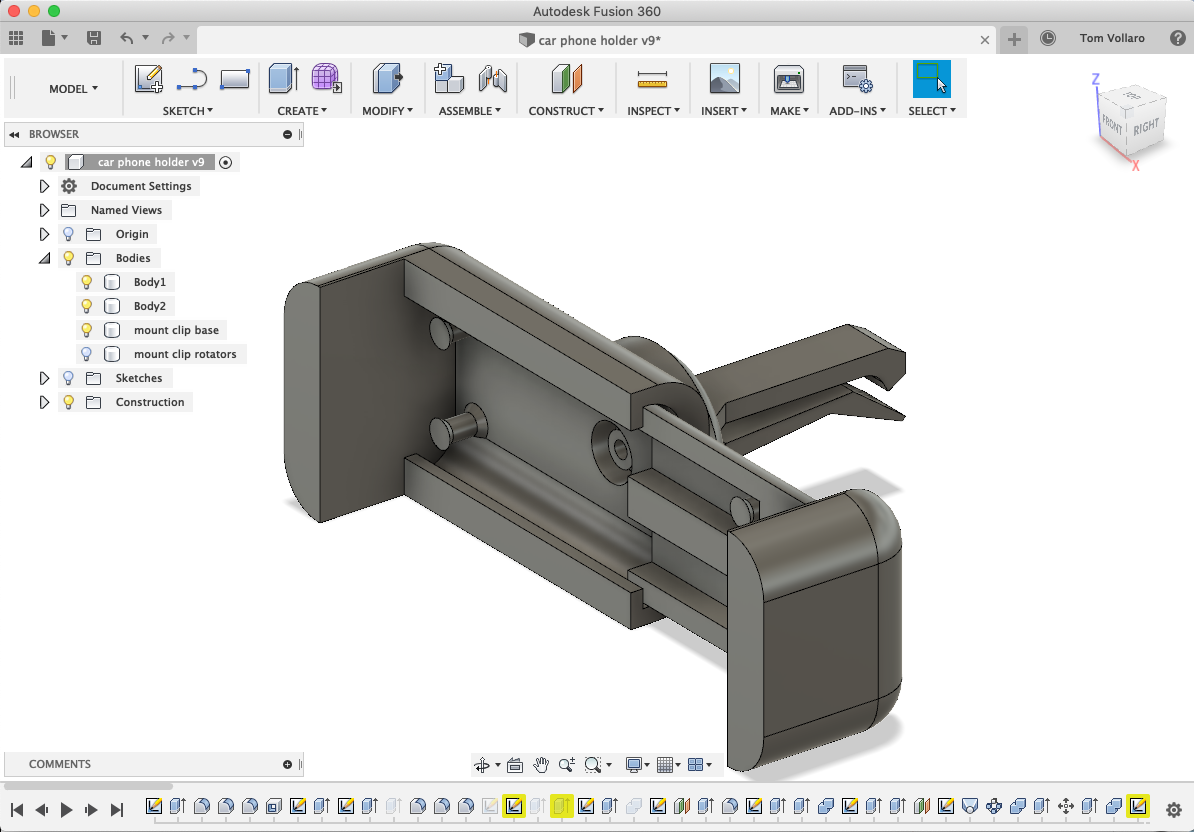Open the job status clock icon
Viewport: 1194px width, 832px height.
tap(1048, 38)
